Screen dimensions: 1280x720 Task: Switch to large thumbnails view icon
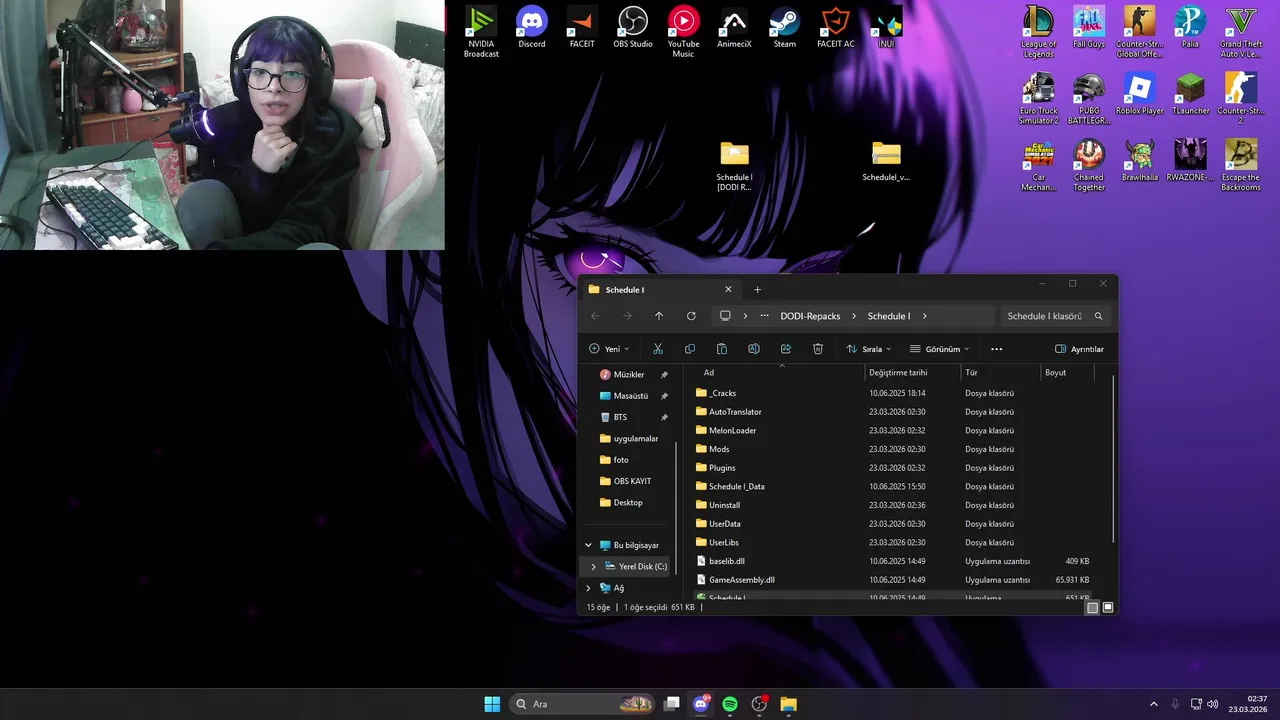(1107, 607)
